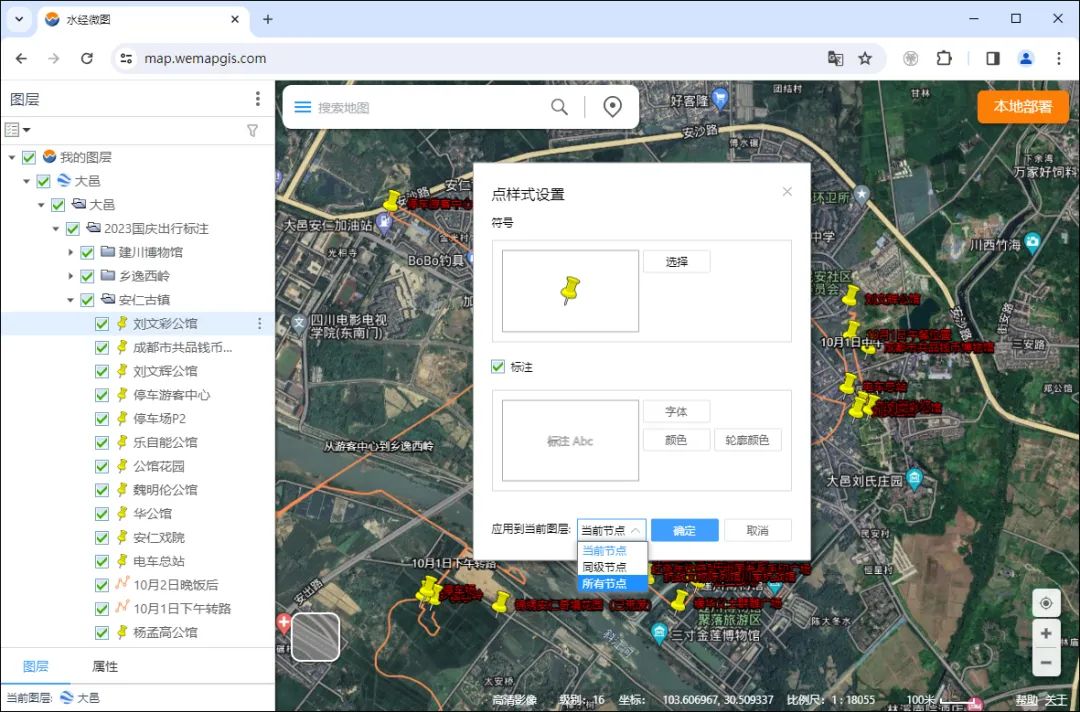Screen dimensions: 1080x712
Task: Open the 轮廓颜色 outline color picker
Action: pos(747,440)
